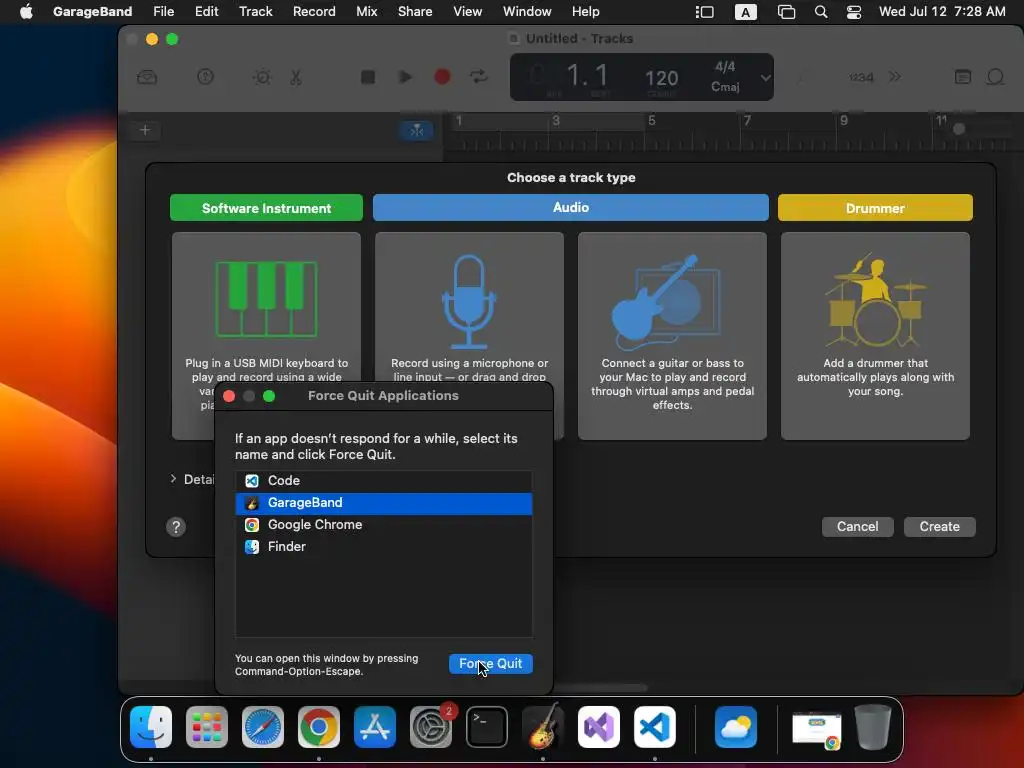Expand the Details disclosure triangle

(x=173, y=479)
